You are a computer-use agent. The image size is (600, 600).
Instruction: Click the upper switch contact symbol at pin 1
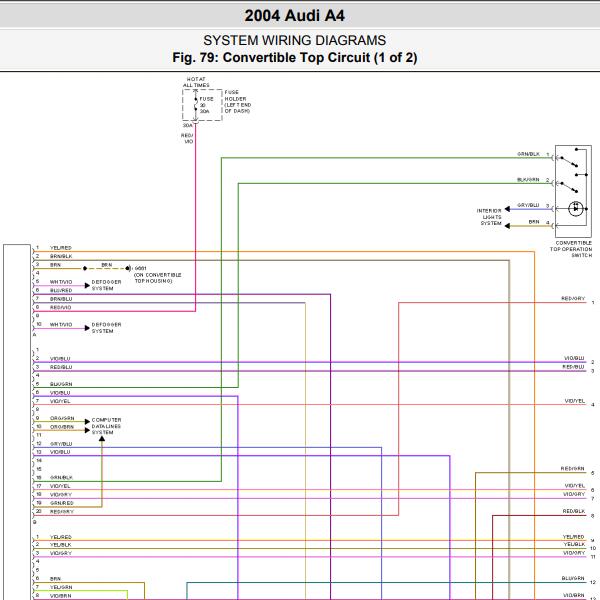(x=569, y=162)
